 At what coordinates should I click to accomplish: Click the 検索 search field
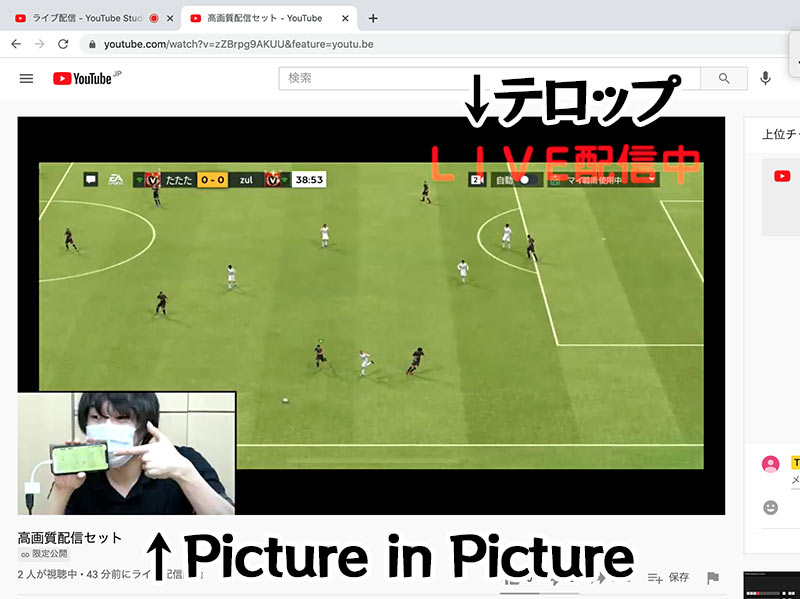[x=490, y=78]
